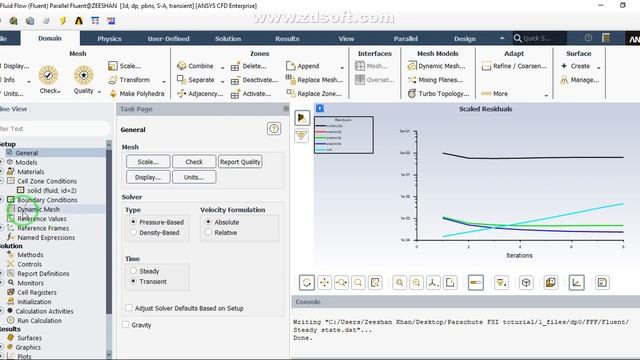
Task: Open the Surface Create dropdown arrow
Action: tap(598, 68)
